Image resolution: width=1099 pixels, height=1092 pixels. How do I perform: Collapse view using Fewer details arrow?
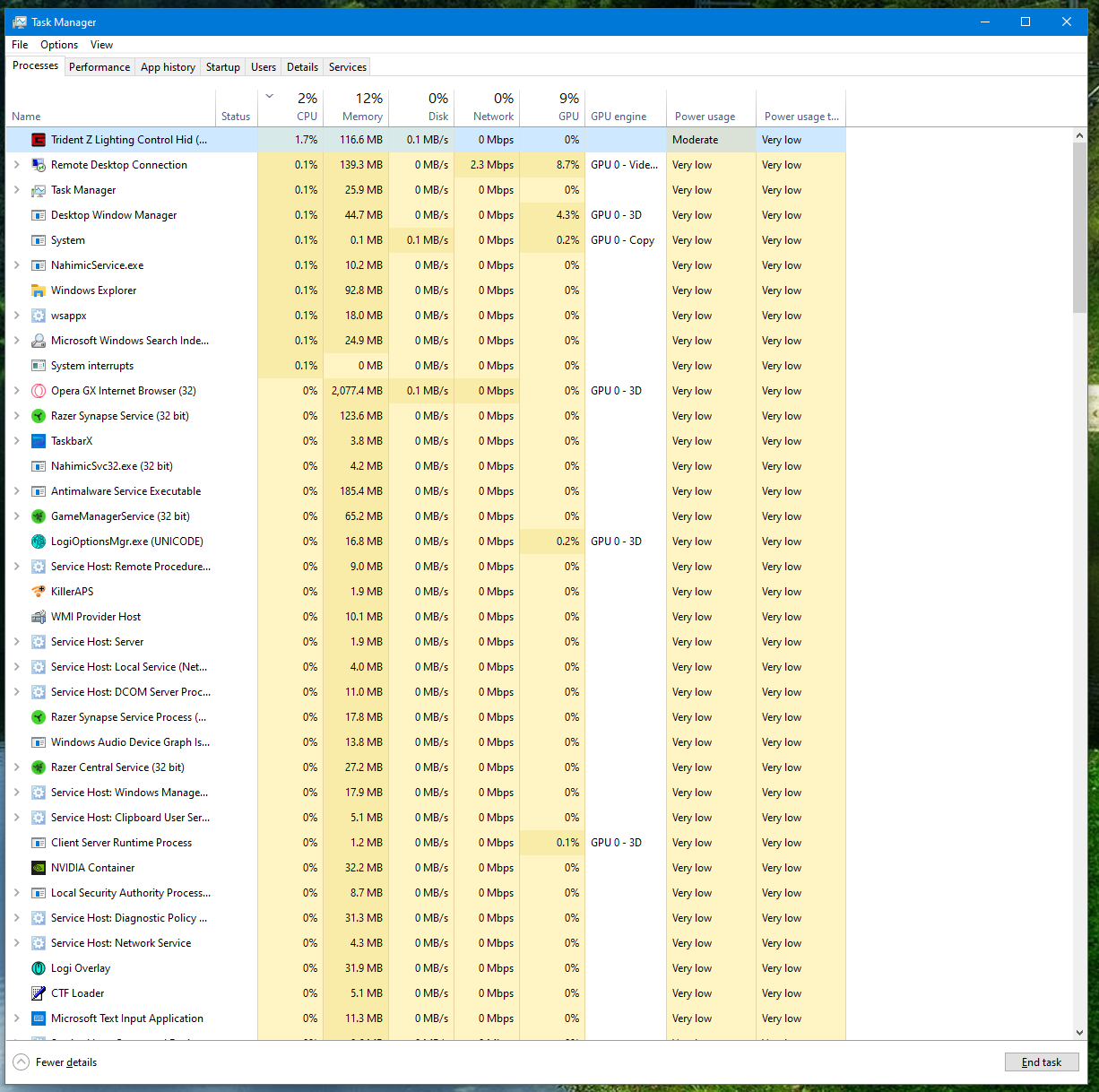coord(22,1062)
